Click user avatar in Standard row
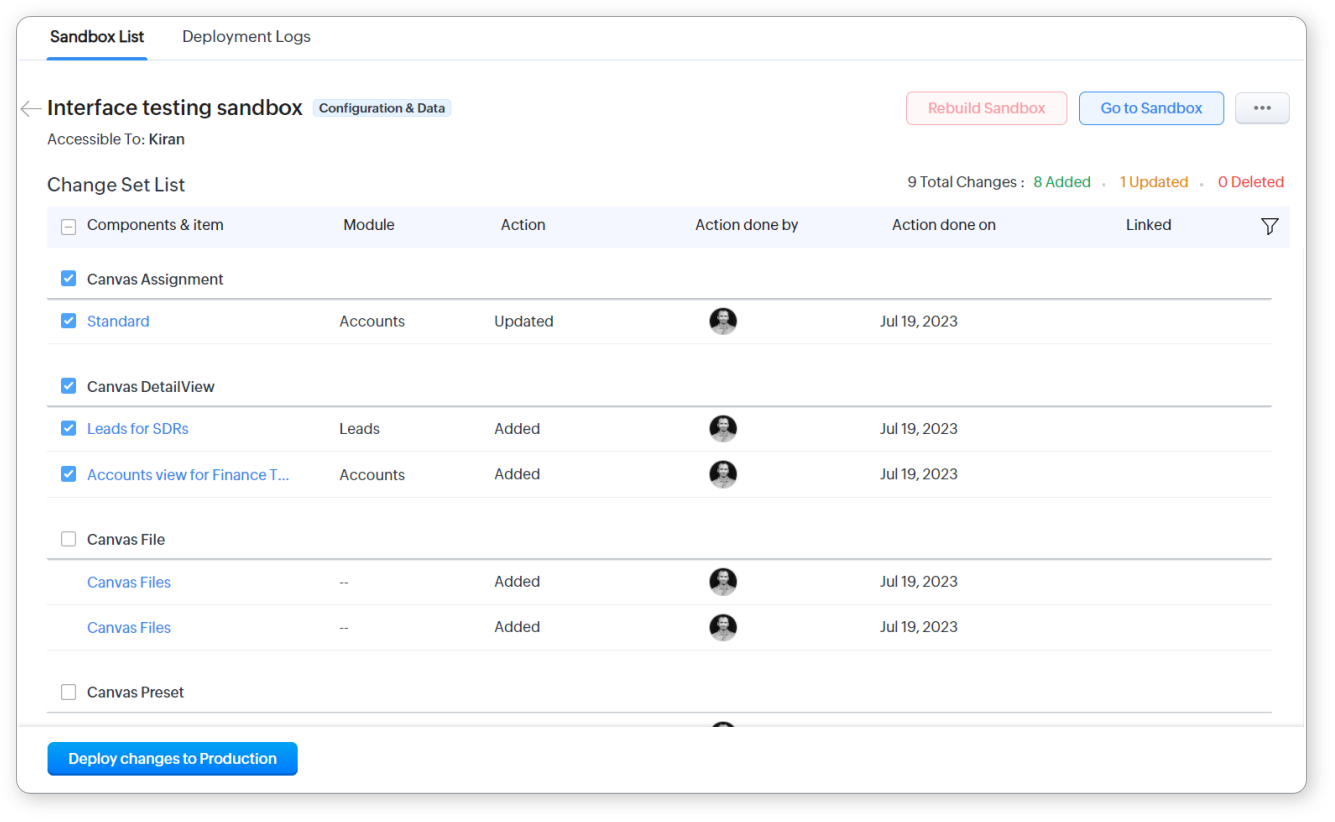 pos(722,321)
